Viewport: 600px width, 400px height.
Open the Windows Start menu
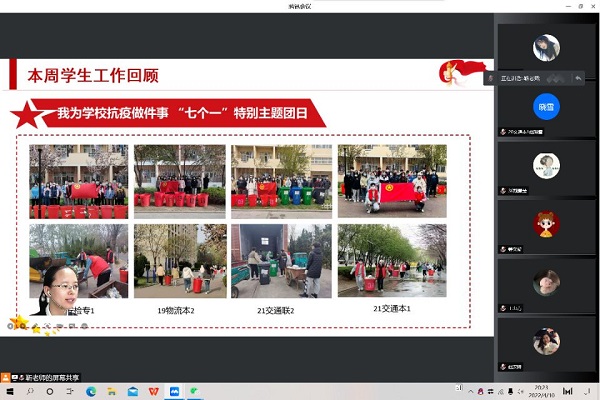click(10, 392)
